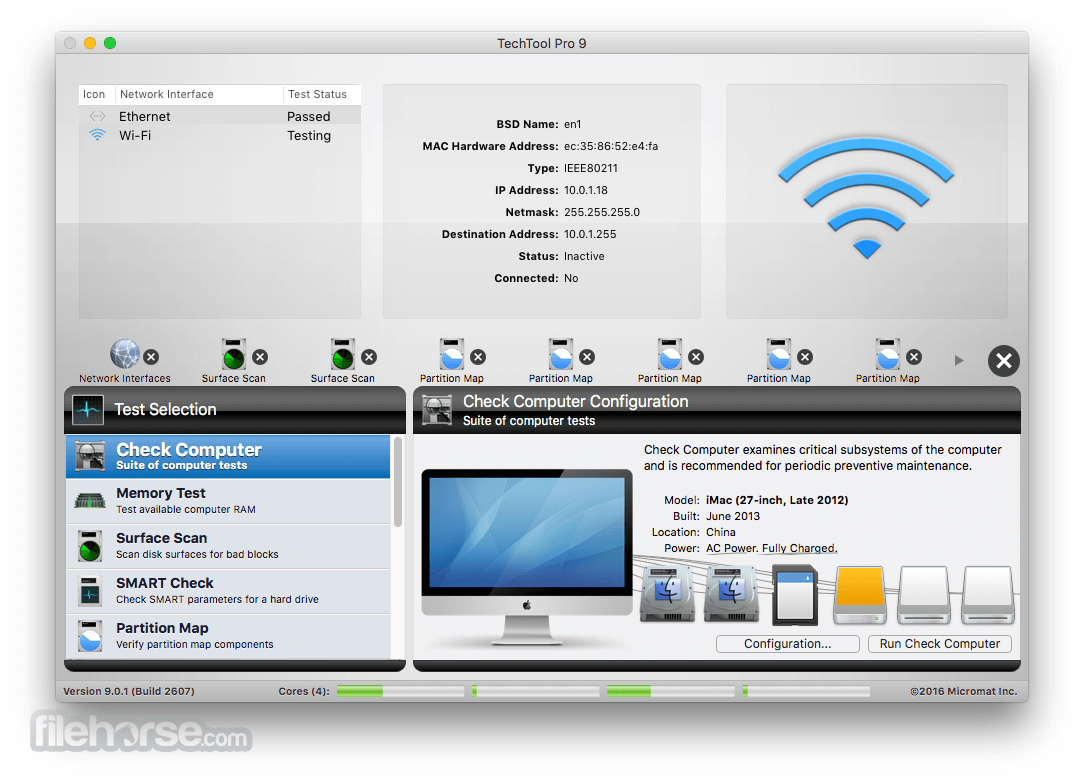This screenshot has width=1084, height=782.
Task: Select the Ethernet row in the interface table
Action: [x=220, y=116]
